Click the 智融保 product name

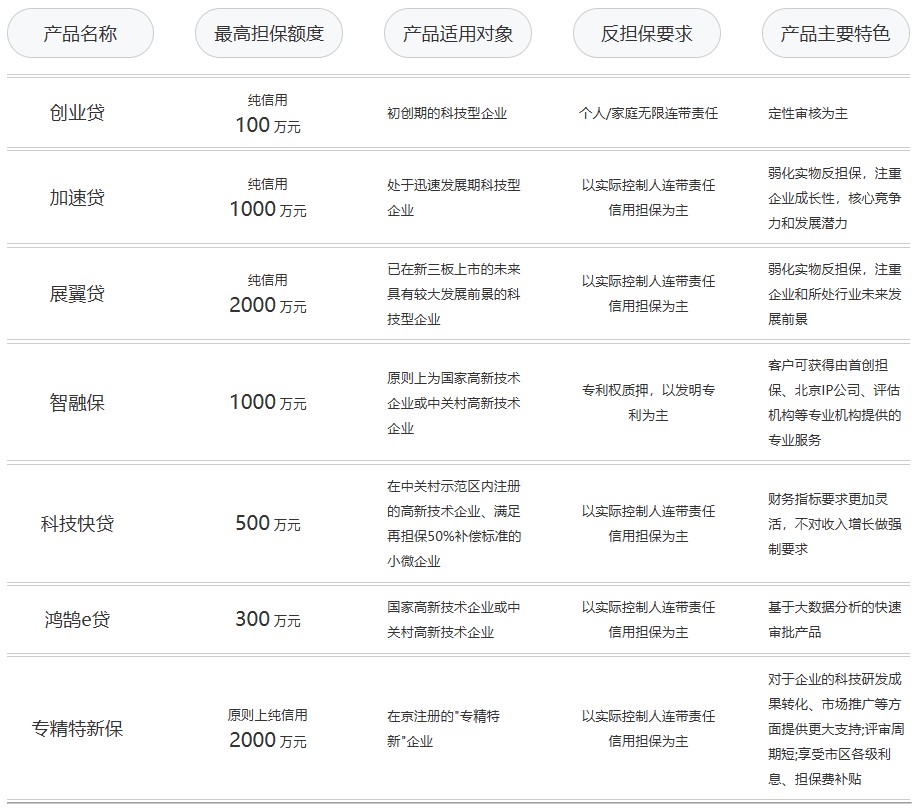pyautogui.click(x=77, y=403)
